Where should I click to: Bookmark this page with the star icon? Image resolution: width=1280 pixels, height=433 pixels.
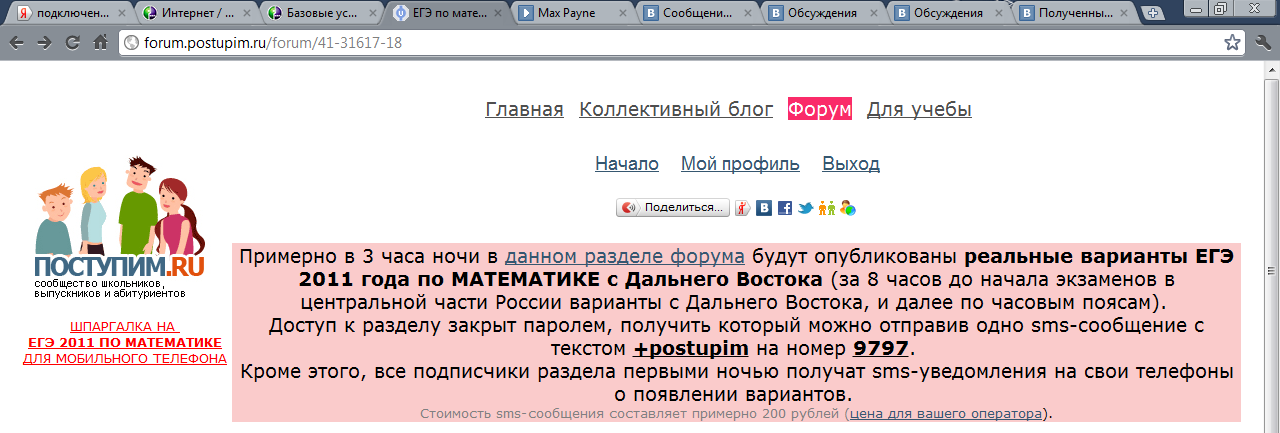(x=1233, y=43)
